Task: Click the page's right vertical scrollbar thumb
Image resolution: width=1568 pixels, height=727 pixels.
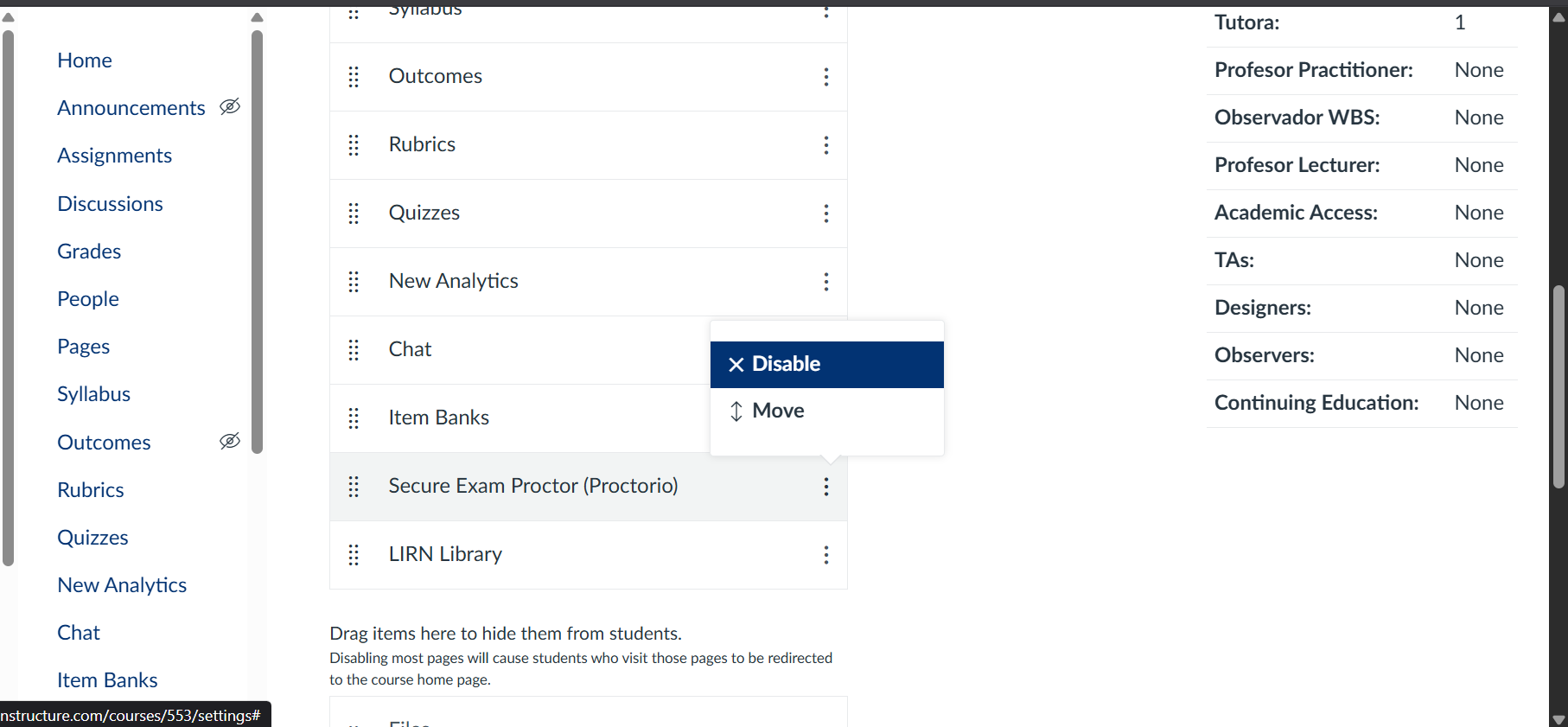Action: coord(1558,386)
